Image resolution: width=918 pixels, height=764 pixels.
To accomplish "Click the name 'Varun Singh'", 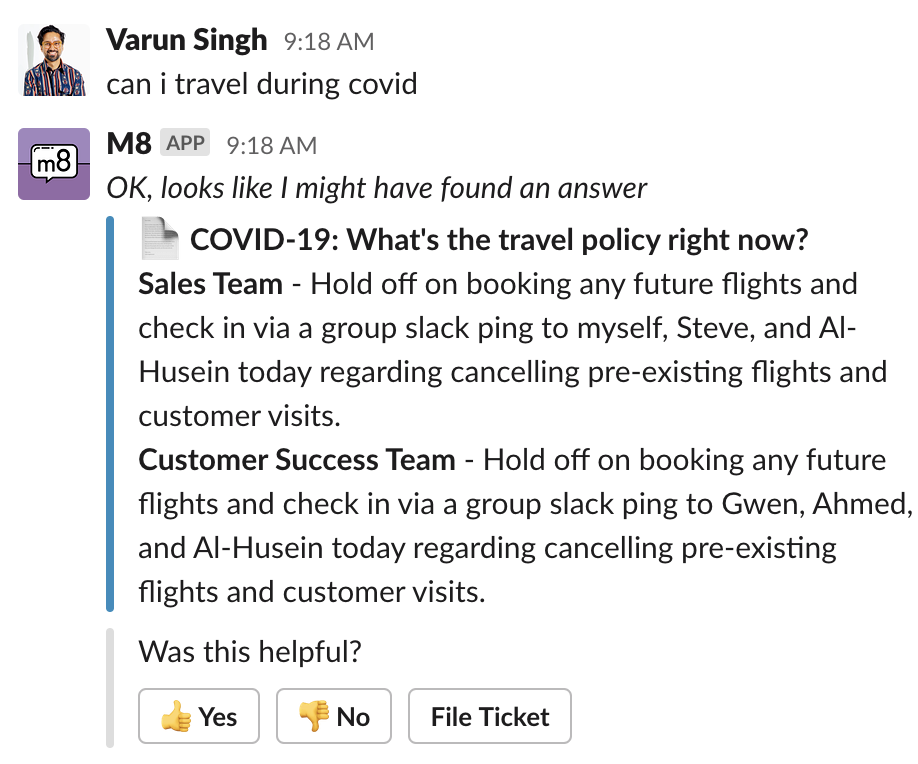I will [x=186, y=40].
